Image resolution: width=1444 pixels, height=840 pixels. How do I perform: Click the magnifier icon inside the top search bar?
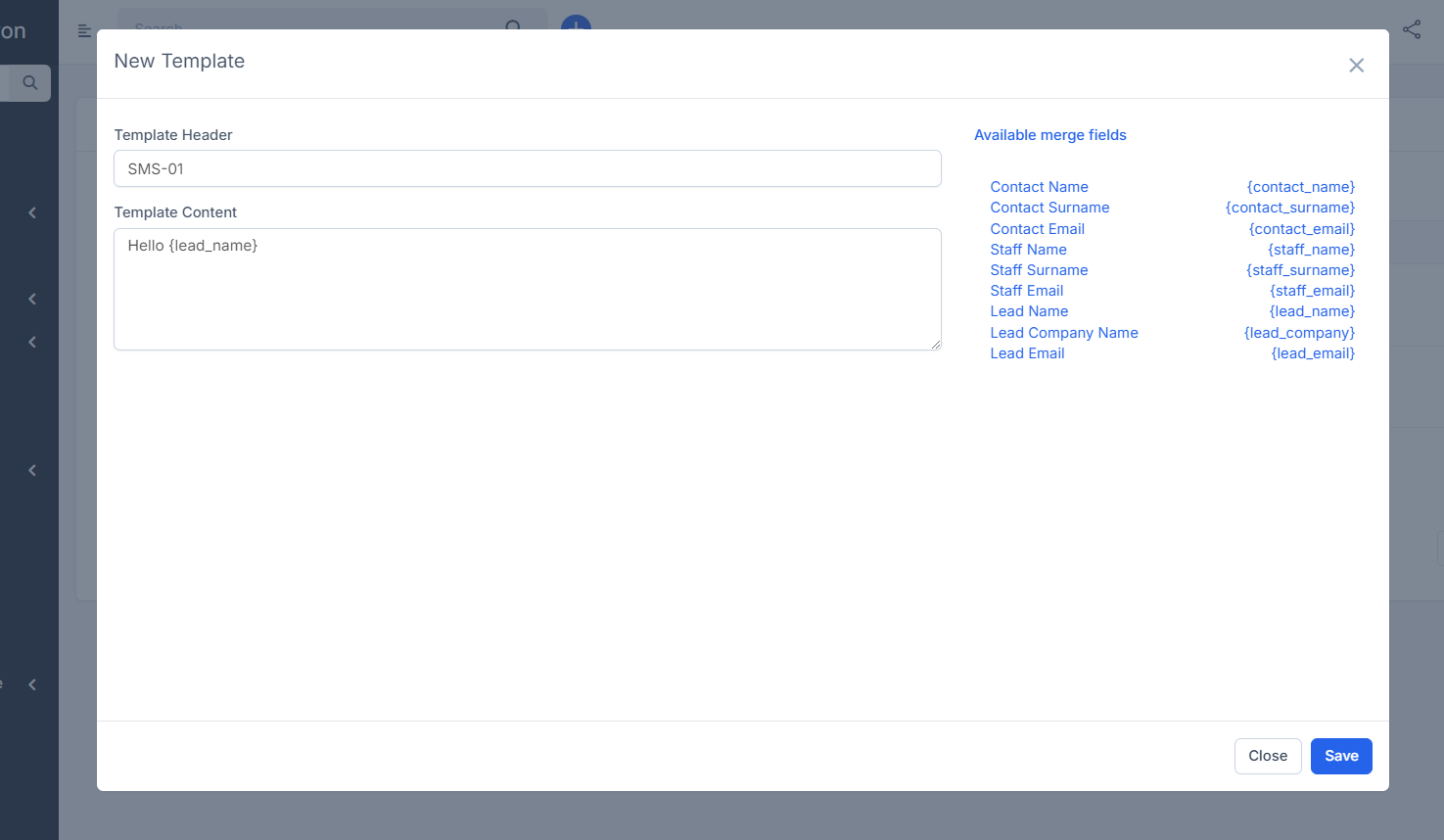513,27
